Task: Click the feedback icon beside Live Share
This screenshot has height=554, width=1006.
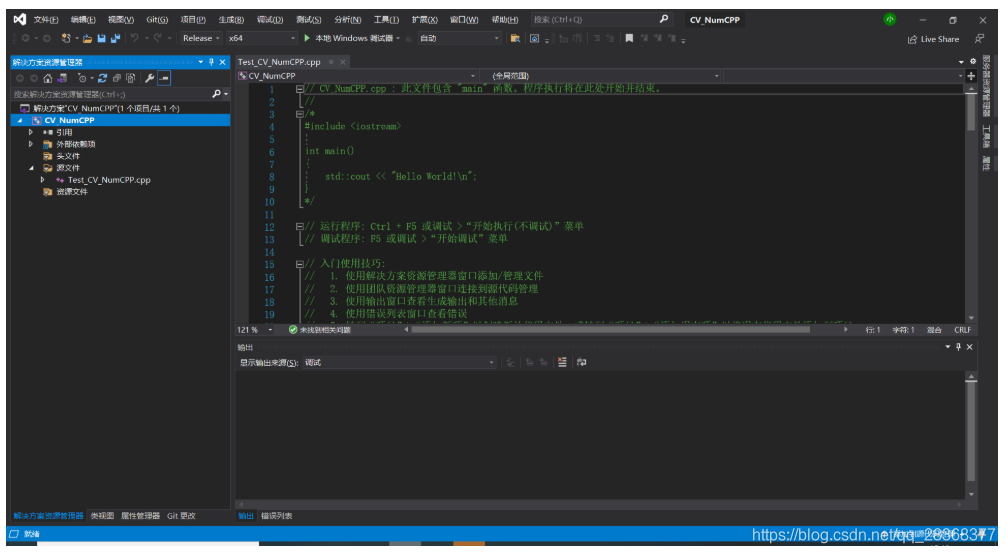Action: pyautogui.click(x=980, y=39)
